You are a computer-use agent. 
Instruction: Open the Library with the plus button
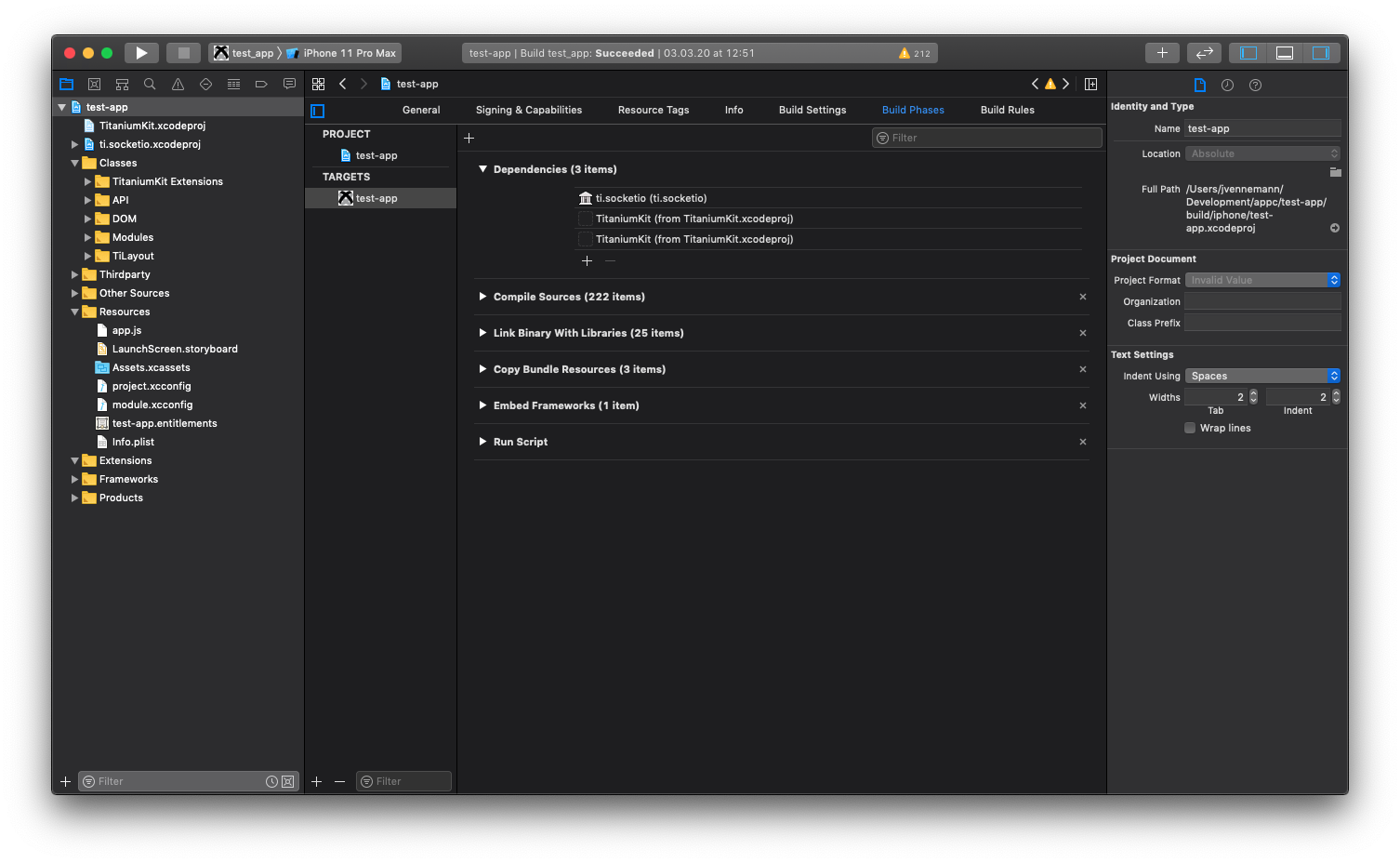pyautogui.click(x=1162, y=53)
